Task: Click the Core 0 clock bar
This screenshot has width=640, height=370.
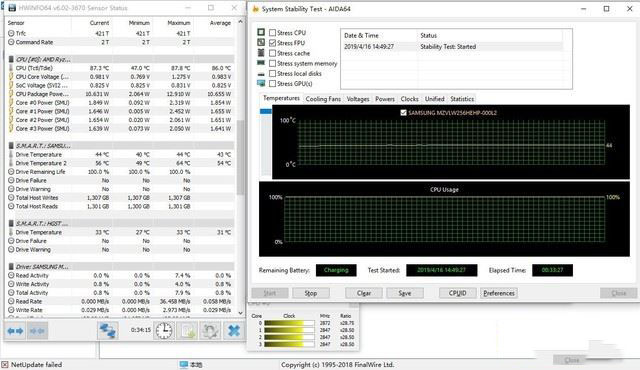Action: point(289,323)
